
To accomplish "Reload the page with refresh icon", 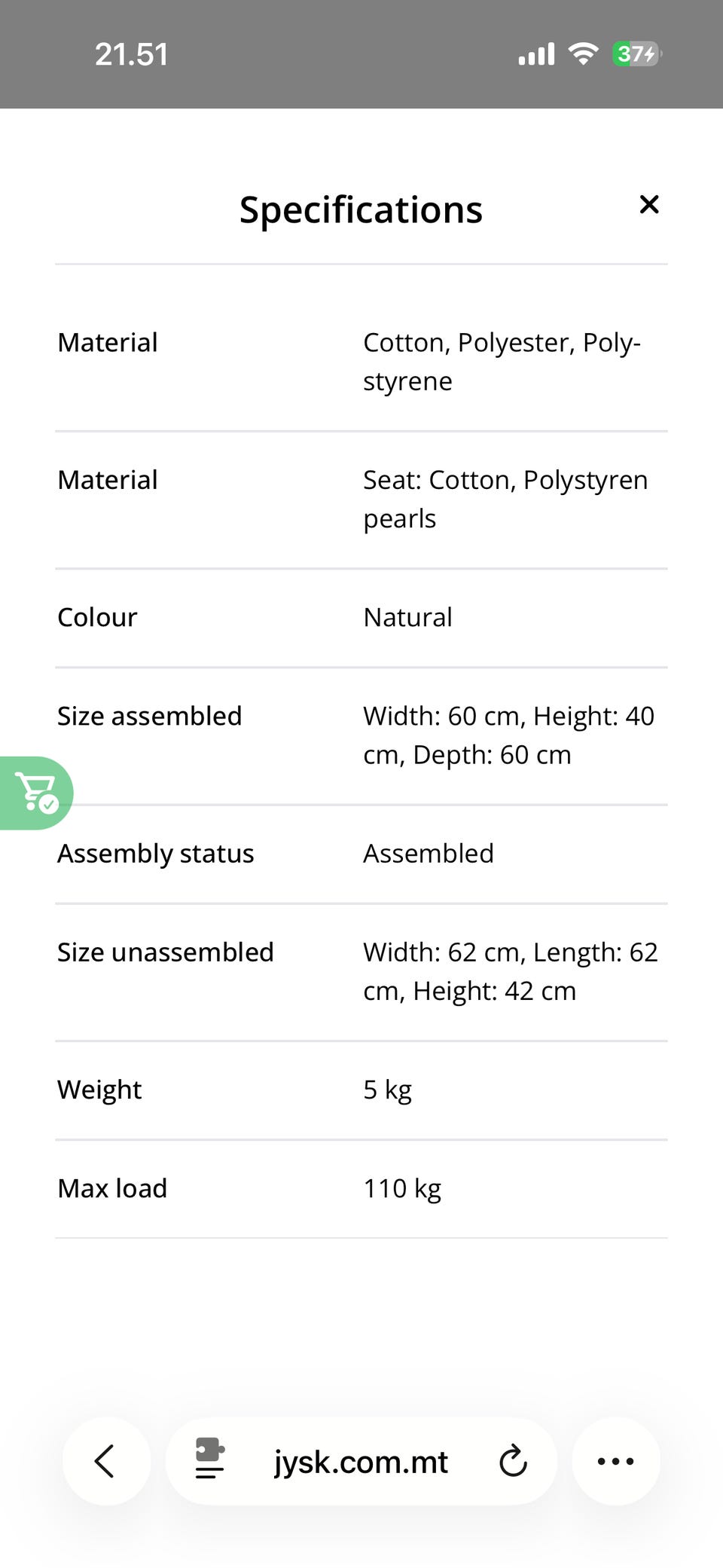I will click(x=513, y=1461).
